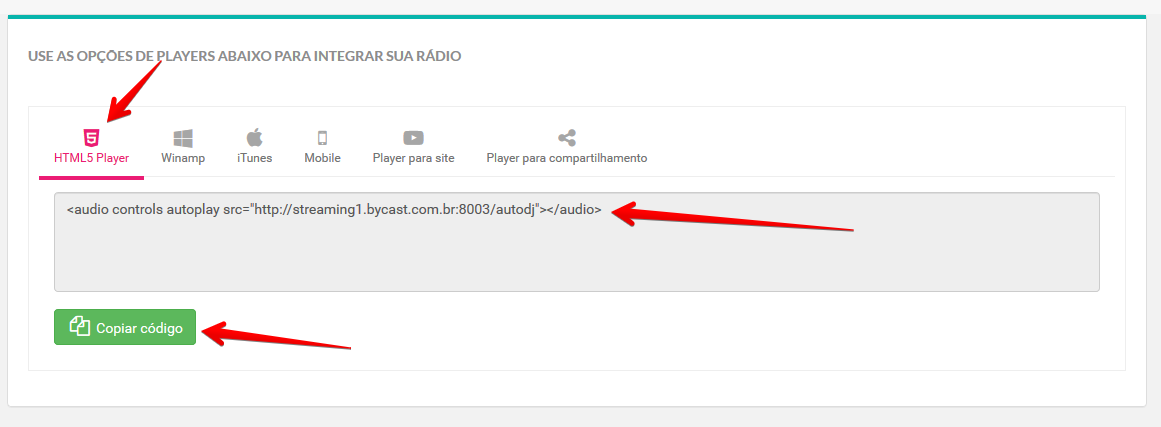Click the video play icon above Player para site
This screenshot has width=1161, height=427.
(413, 138)
